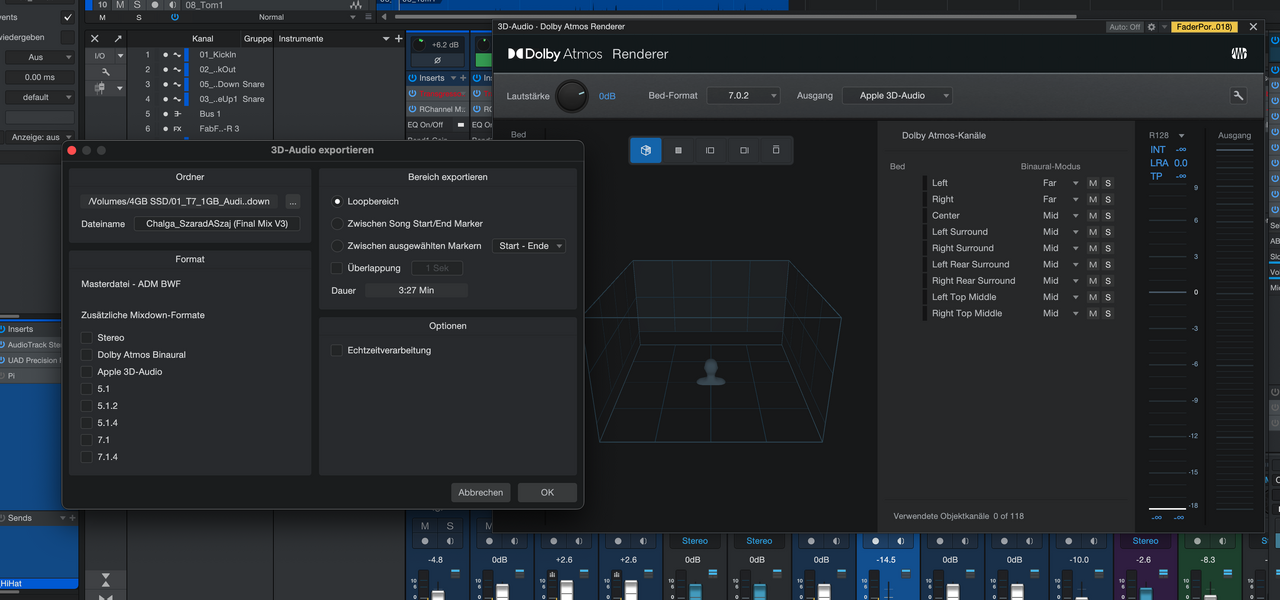Open Dolby renderer wrench settings
This screenshot has width=1280, height=600.
point(1238,95)
